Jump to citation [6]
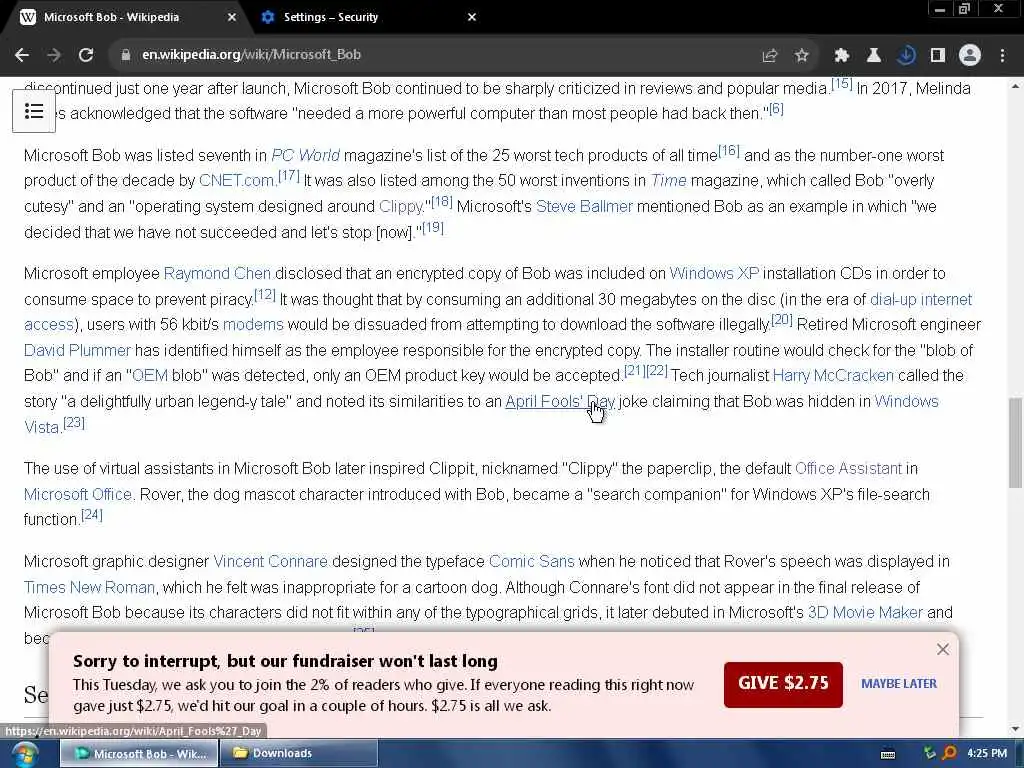This screenshot has height=768, width=1024. pos(776,108)
